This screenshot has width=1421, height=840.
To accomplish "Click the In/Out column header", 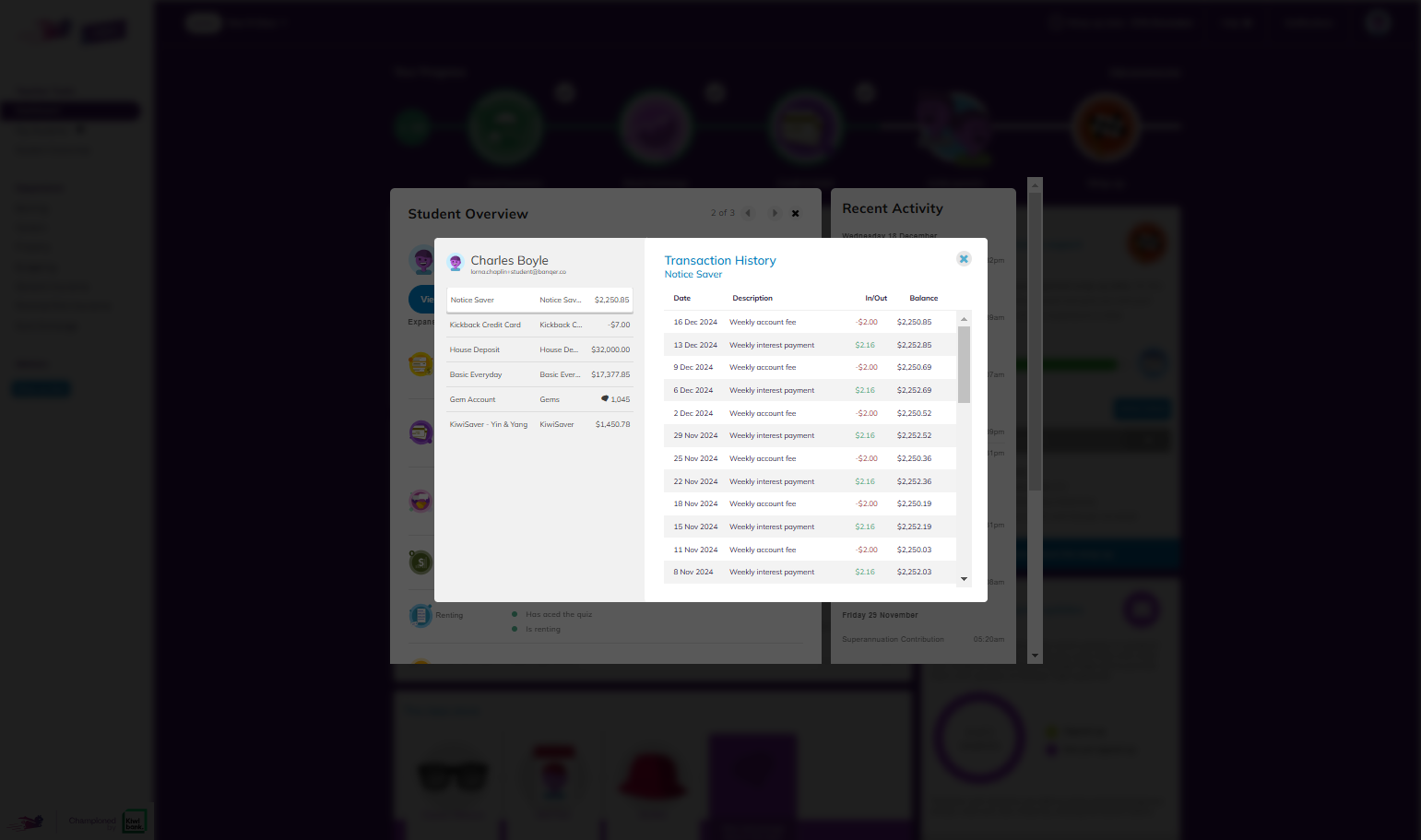I will click(x=876, y=299).
